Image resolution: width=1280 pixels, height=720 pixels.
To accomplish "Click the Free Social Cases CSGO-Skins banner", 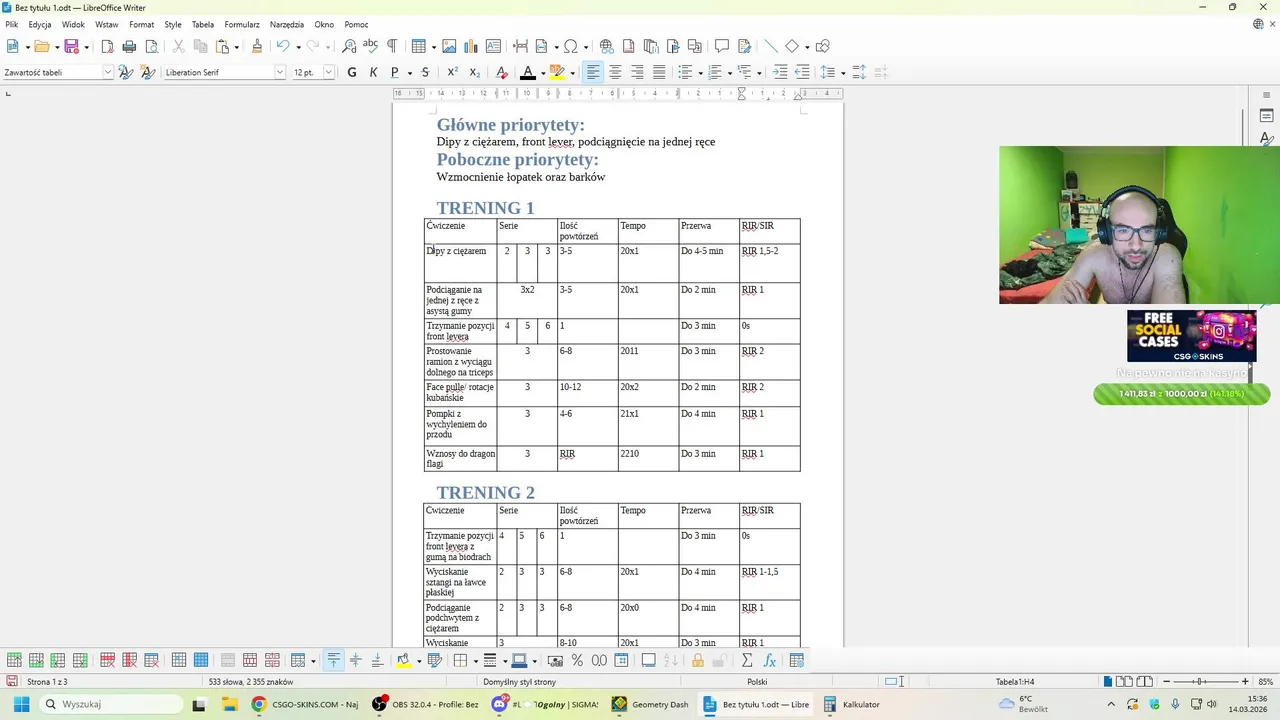I will point(1191,336).
